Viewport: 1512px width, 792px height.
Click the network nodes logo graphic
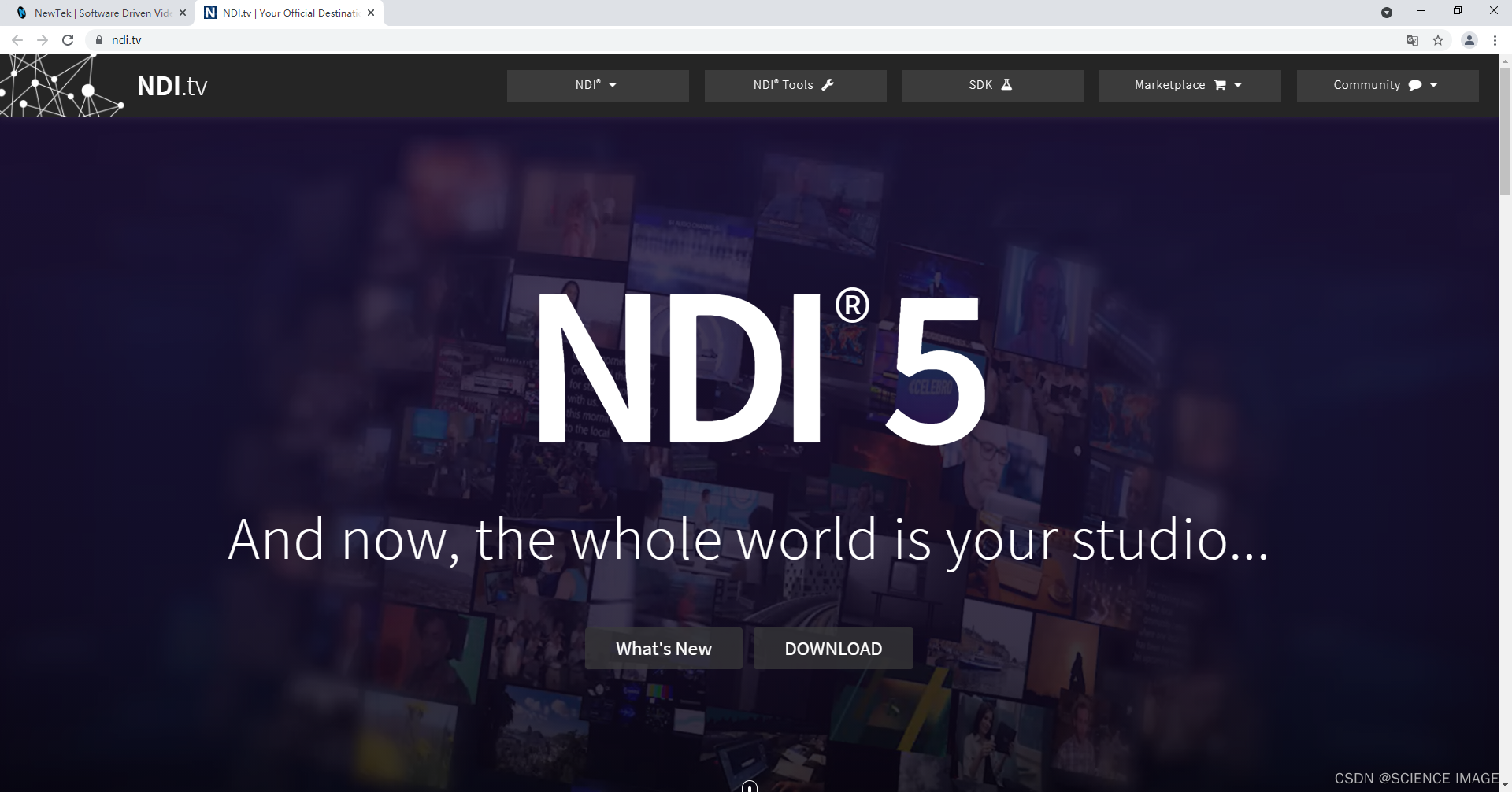62,86
